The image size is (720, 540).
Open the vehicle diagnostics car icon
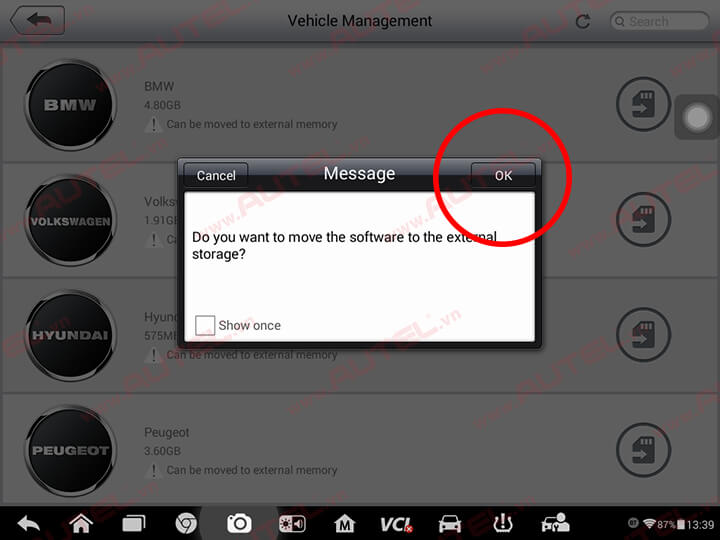(450, 523)
